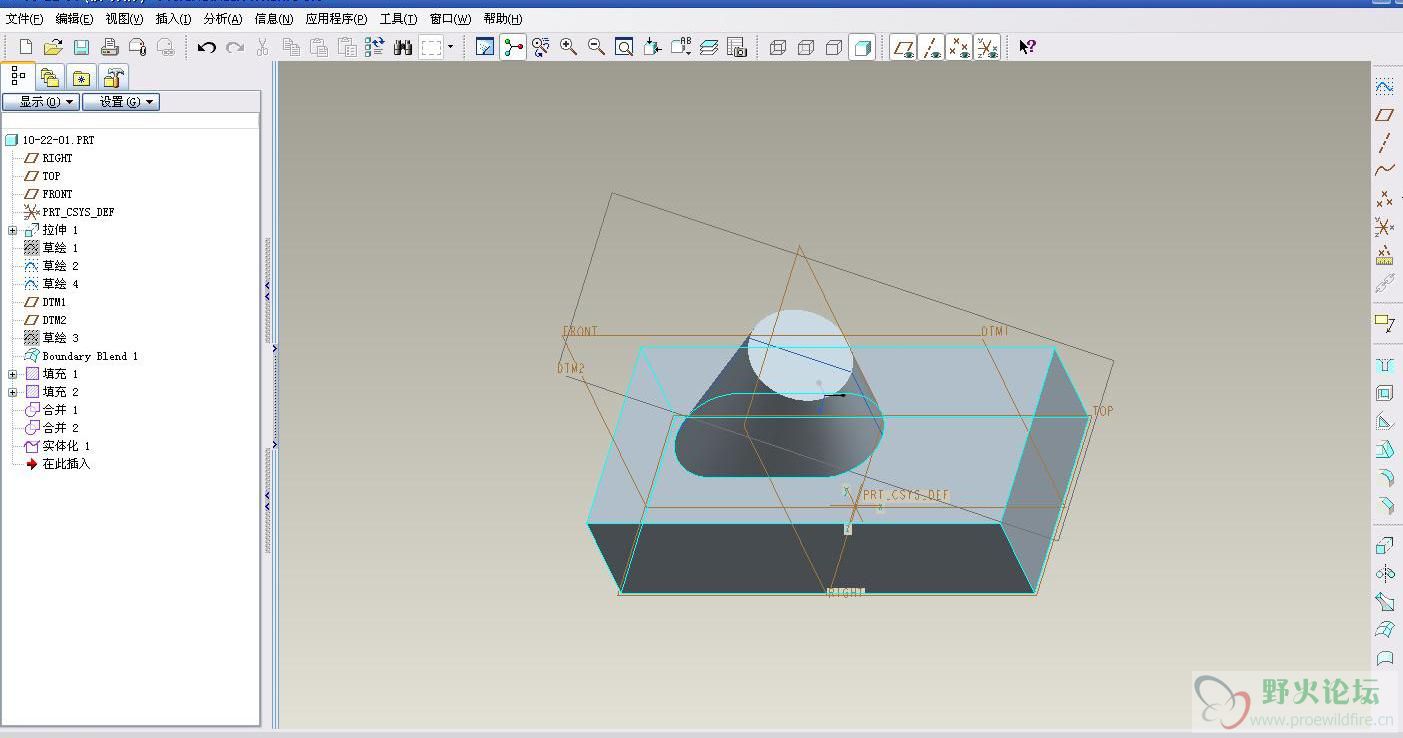Viewport: 1403px width, 738px height.
Task: Switch to wireframe display mode
Action: [778, 47]
